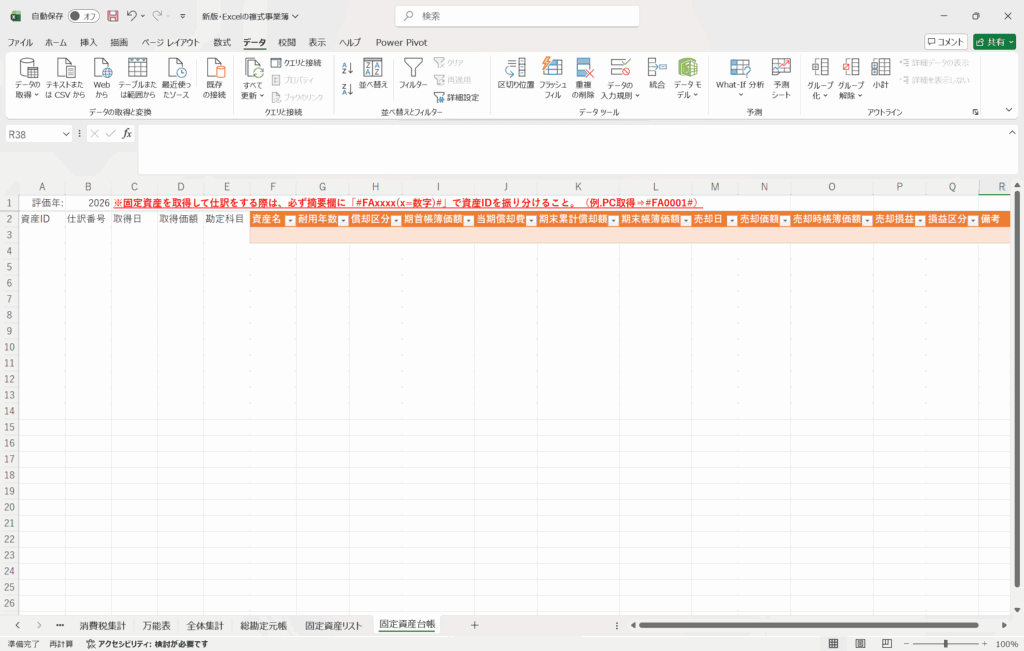Open the Name Box dropdown arrow

[67, 134]
